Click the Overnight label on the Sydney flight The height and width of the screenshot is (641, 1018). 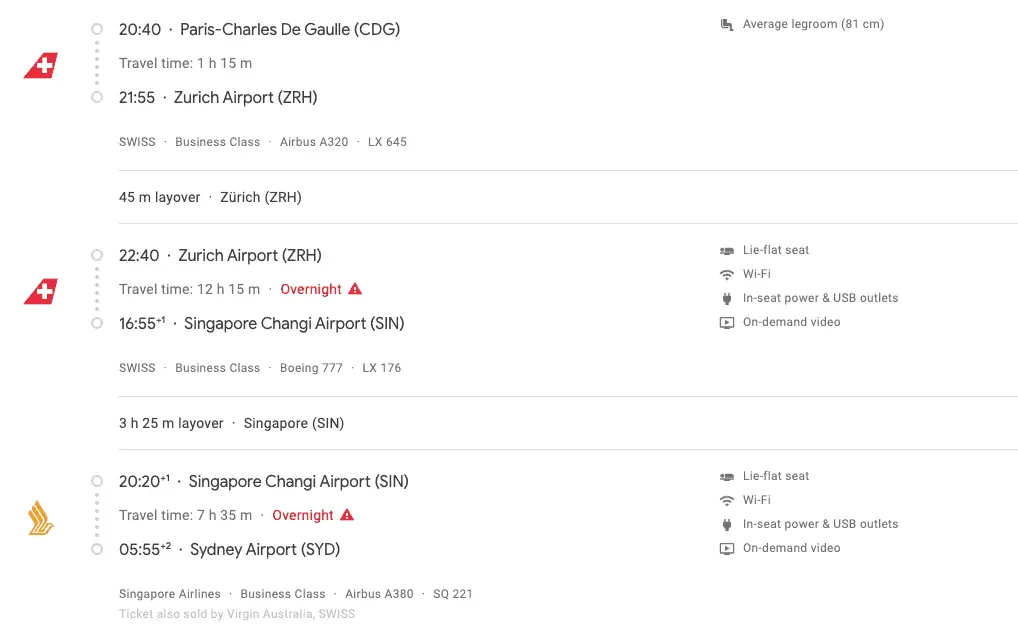tap(303, 515)
